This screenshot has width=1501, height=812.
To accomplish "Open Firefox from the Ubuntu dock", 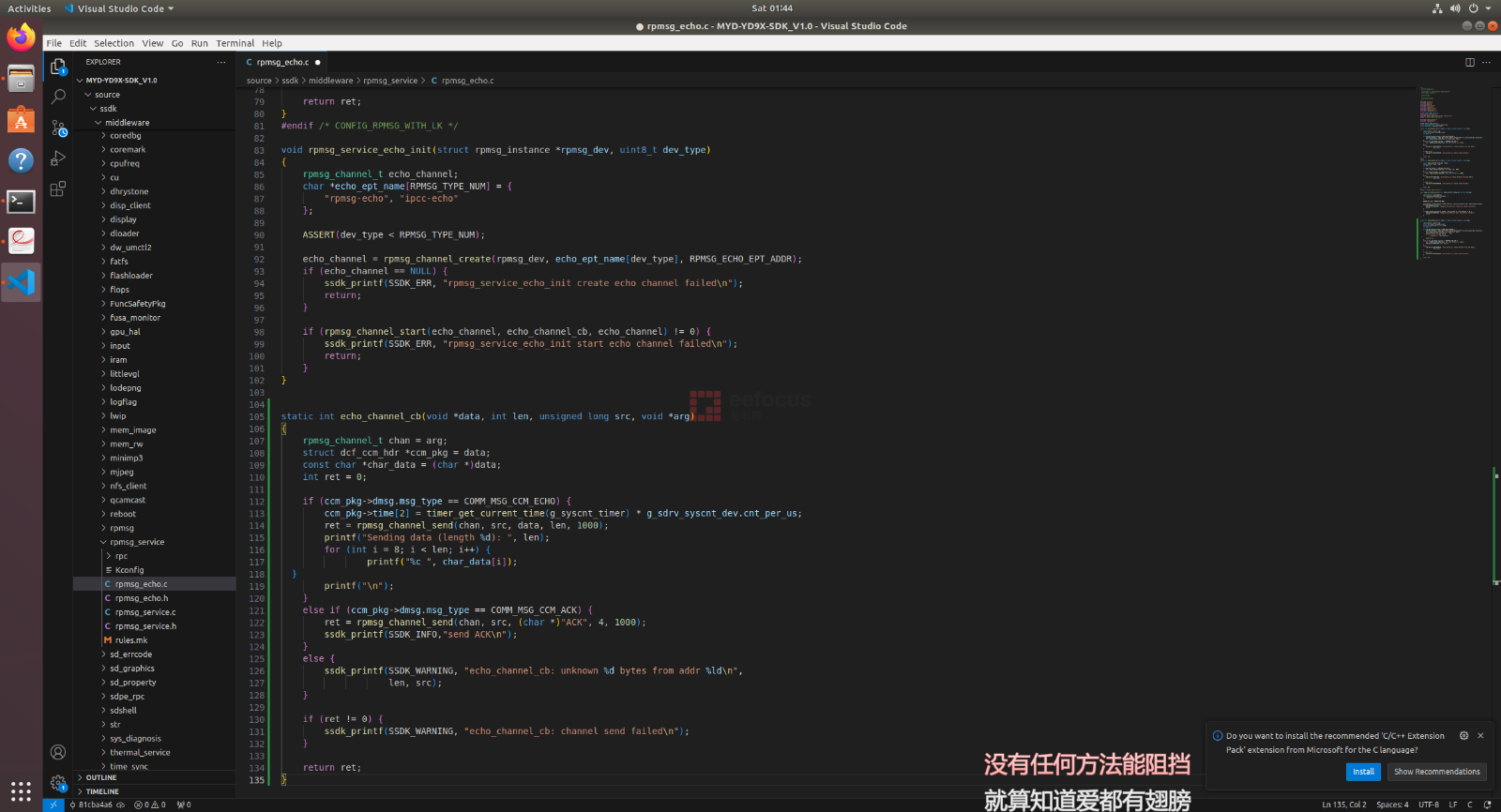I will point(21,38).
